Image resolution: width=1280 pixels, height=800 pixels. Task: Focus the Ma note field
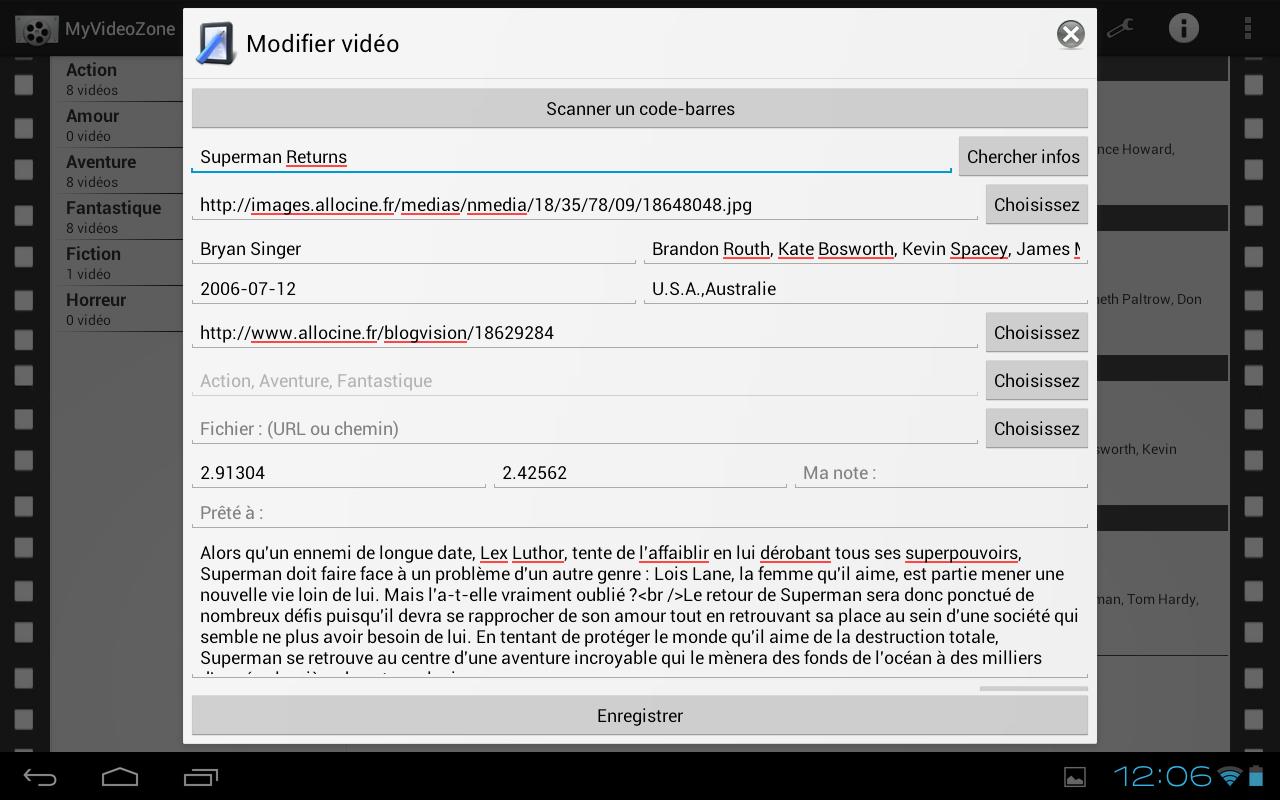941,472
